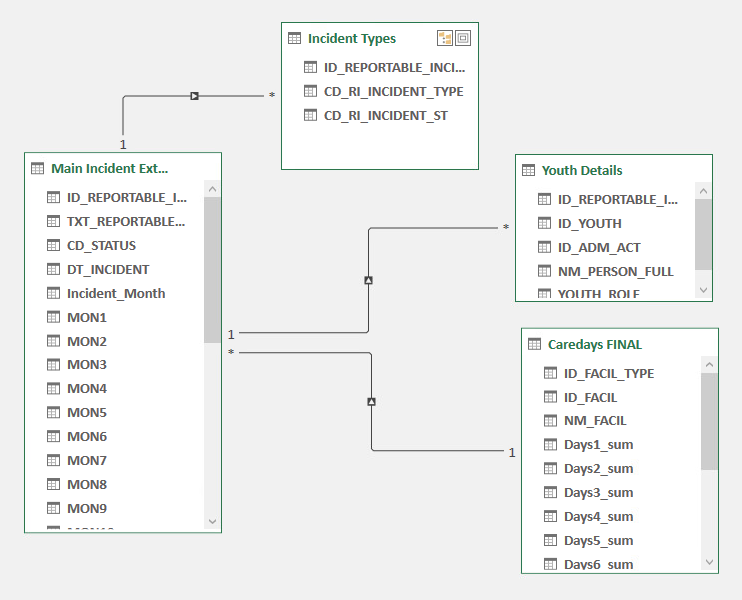Click the column icon next to MON5
The image size is (742, 600).
pos(53,412)
